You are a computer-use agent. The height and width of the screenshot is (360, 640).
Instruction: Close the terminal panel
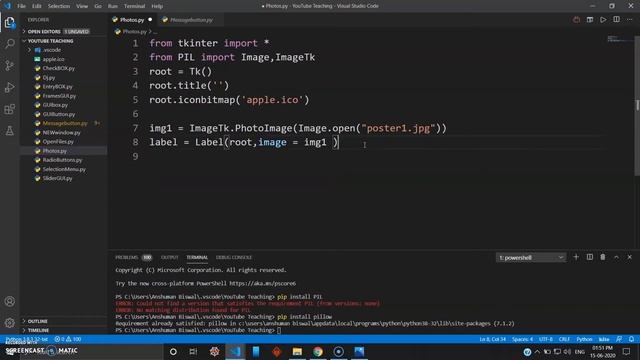[x=629, y=257]
